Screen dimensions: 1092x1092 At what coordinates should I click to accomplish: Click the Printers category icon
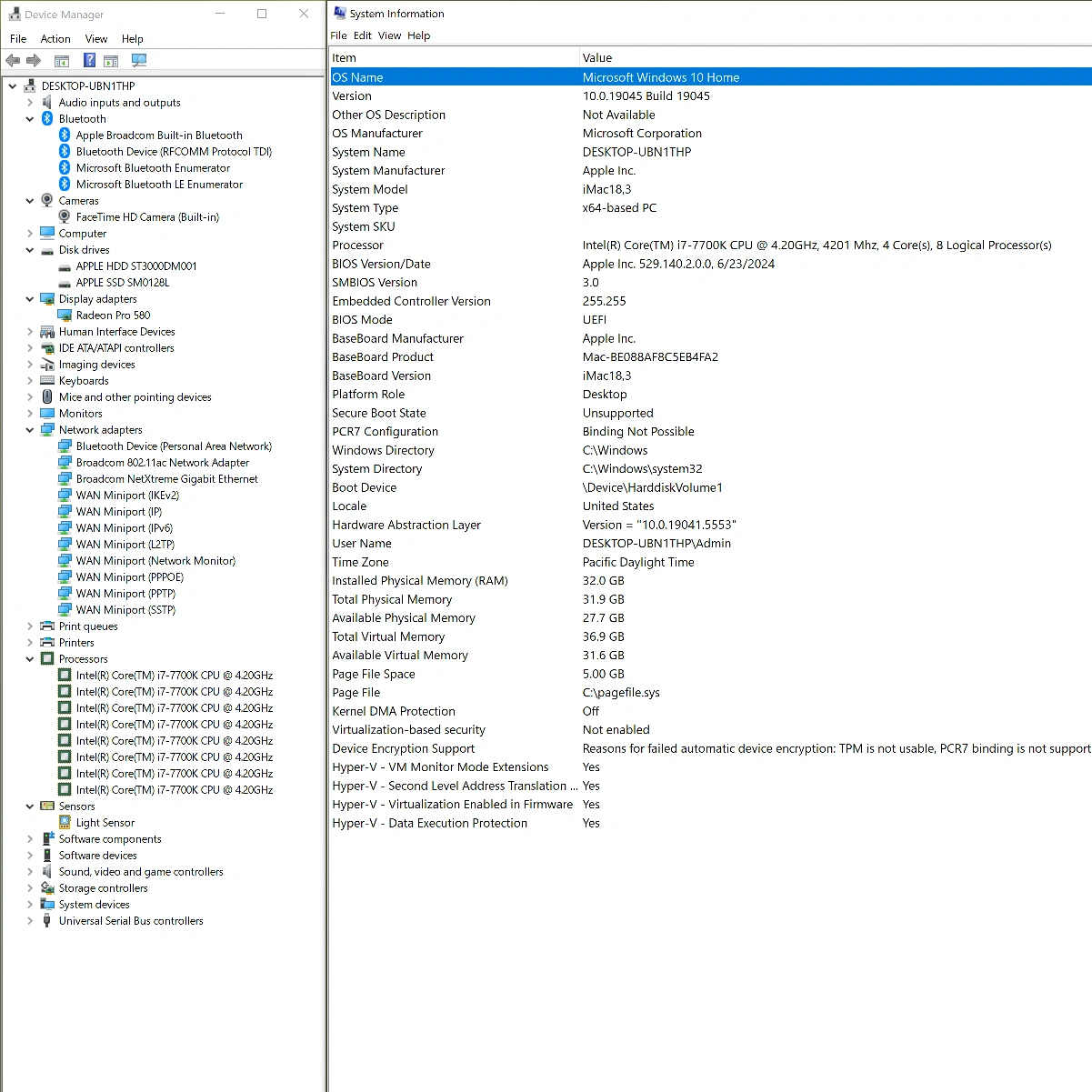47,643
